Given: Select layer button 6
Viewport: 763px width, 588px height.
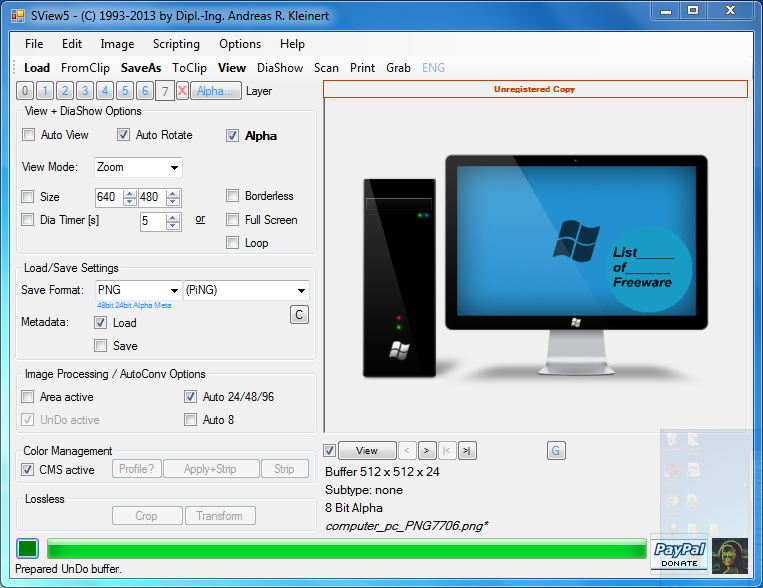Looking at the screenshot, I should pyautogui.click(x=145, y=91).
